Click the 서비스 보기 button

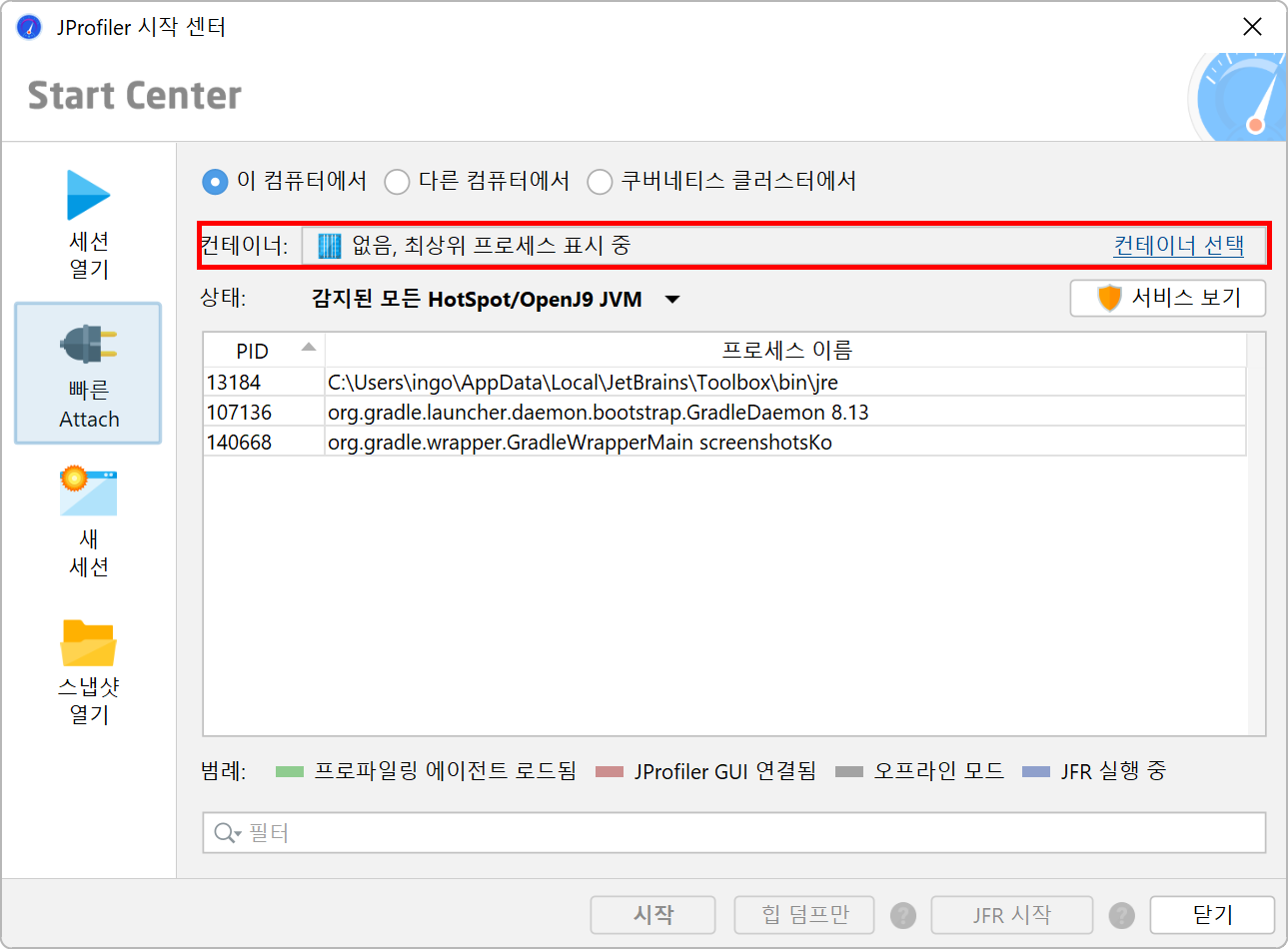1168,298
